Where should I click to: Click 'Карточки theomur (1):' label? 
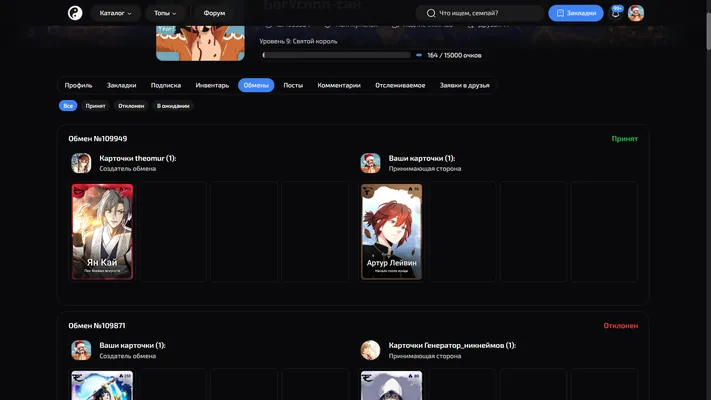coord(138,158)
